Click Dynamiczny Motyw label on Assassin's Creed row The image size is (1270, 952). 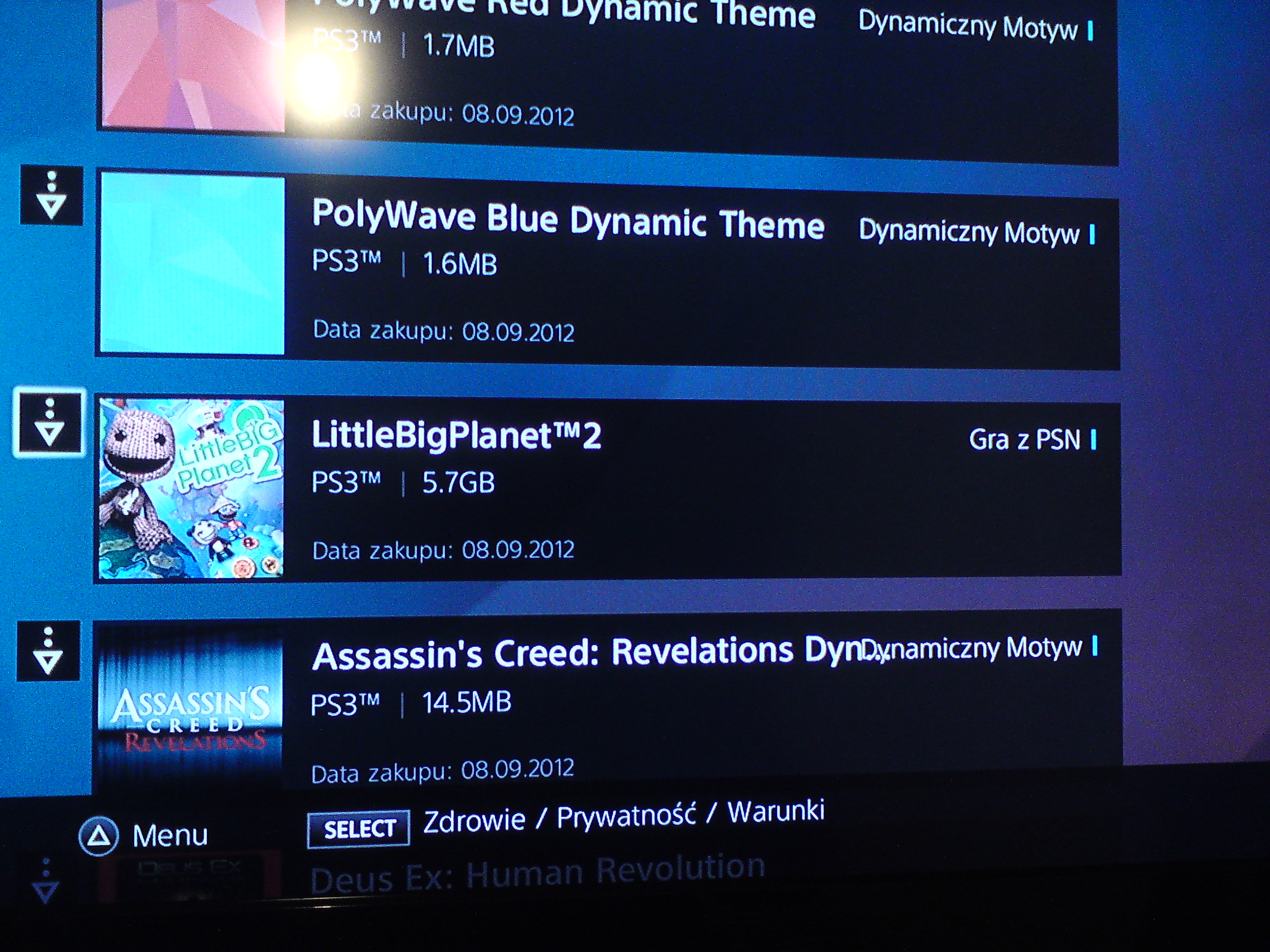point(972,648)
